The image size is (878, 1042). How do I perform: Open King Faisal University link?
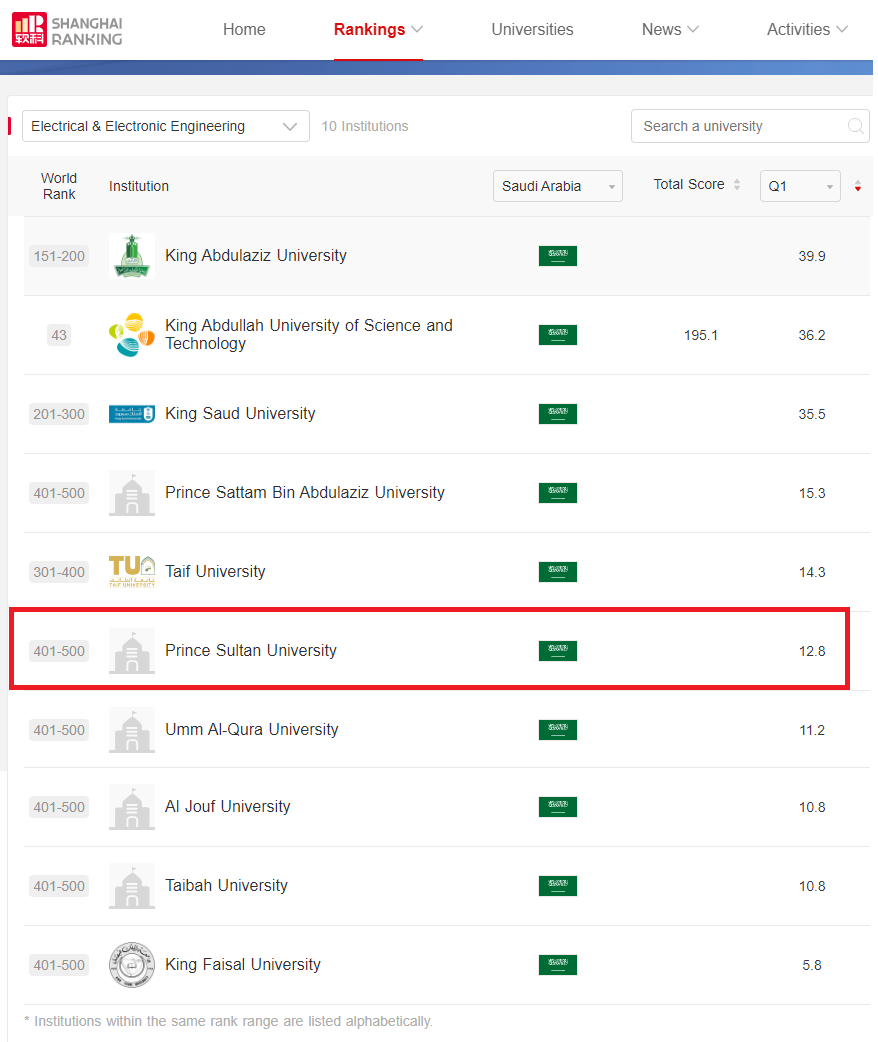tap(243, 965)
